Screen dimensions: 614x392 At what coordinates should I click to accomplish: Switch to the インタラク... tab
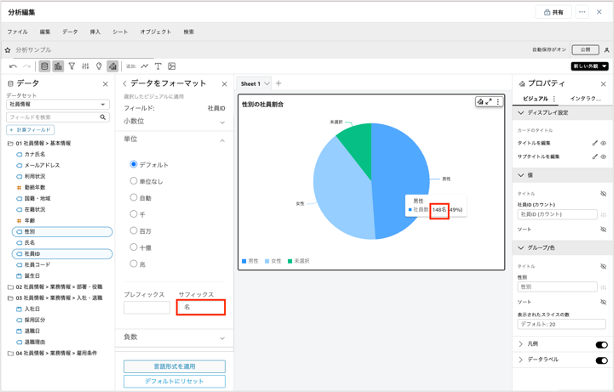click(x=585, y=99)
